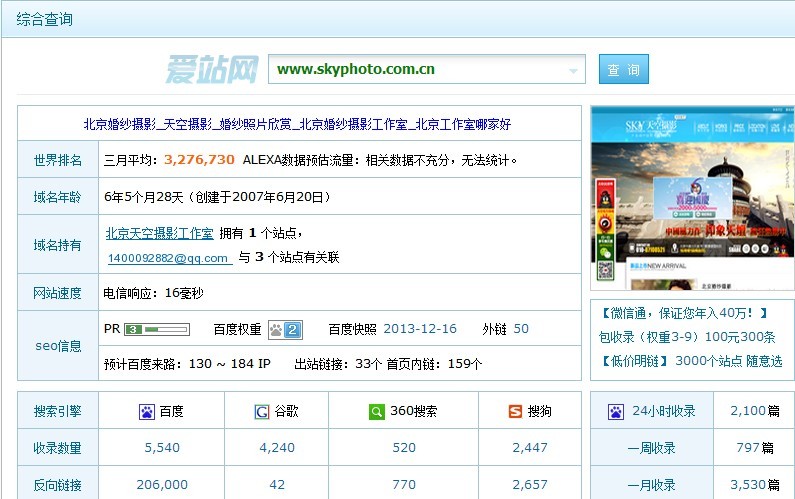
Task: Click the Baidu paw icon beside 24小时收录
Action: point(616,411)
